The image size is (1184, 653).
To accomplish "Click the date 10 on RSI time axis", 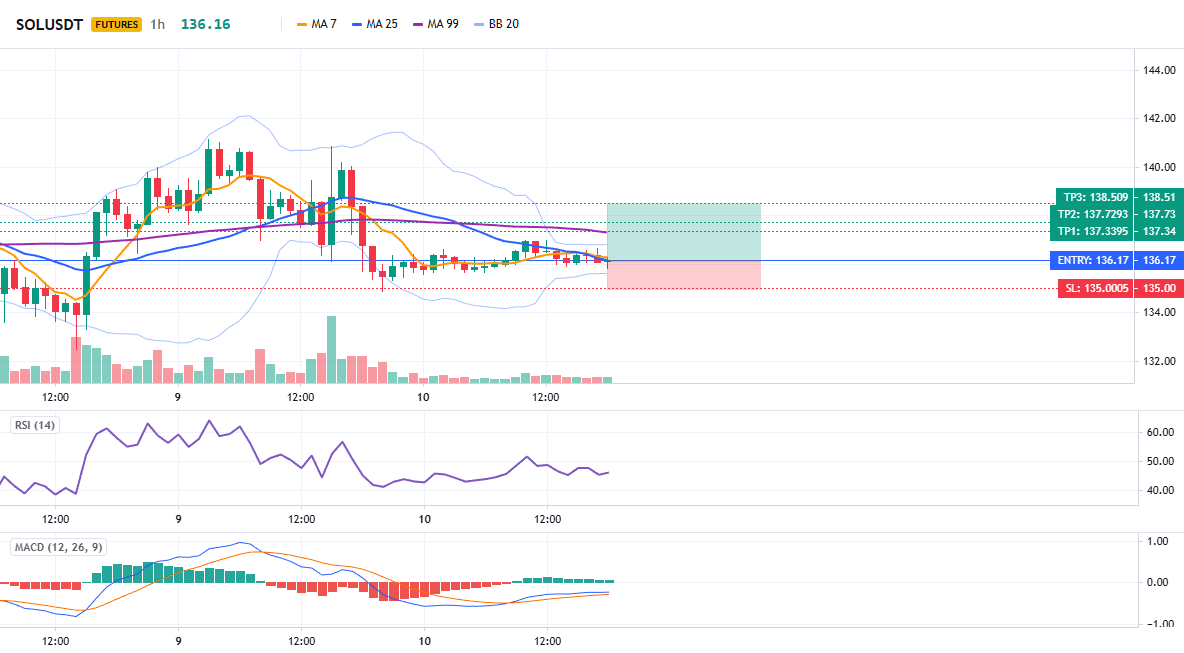I will 424,519.
